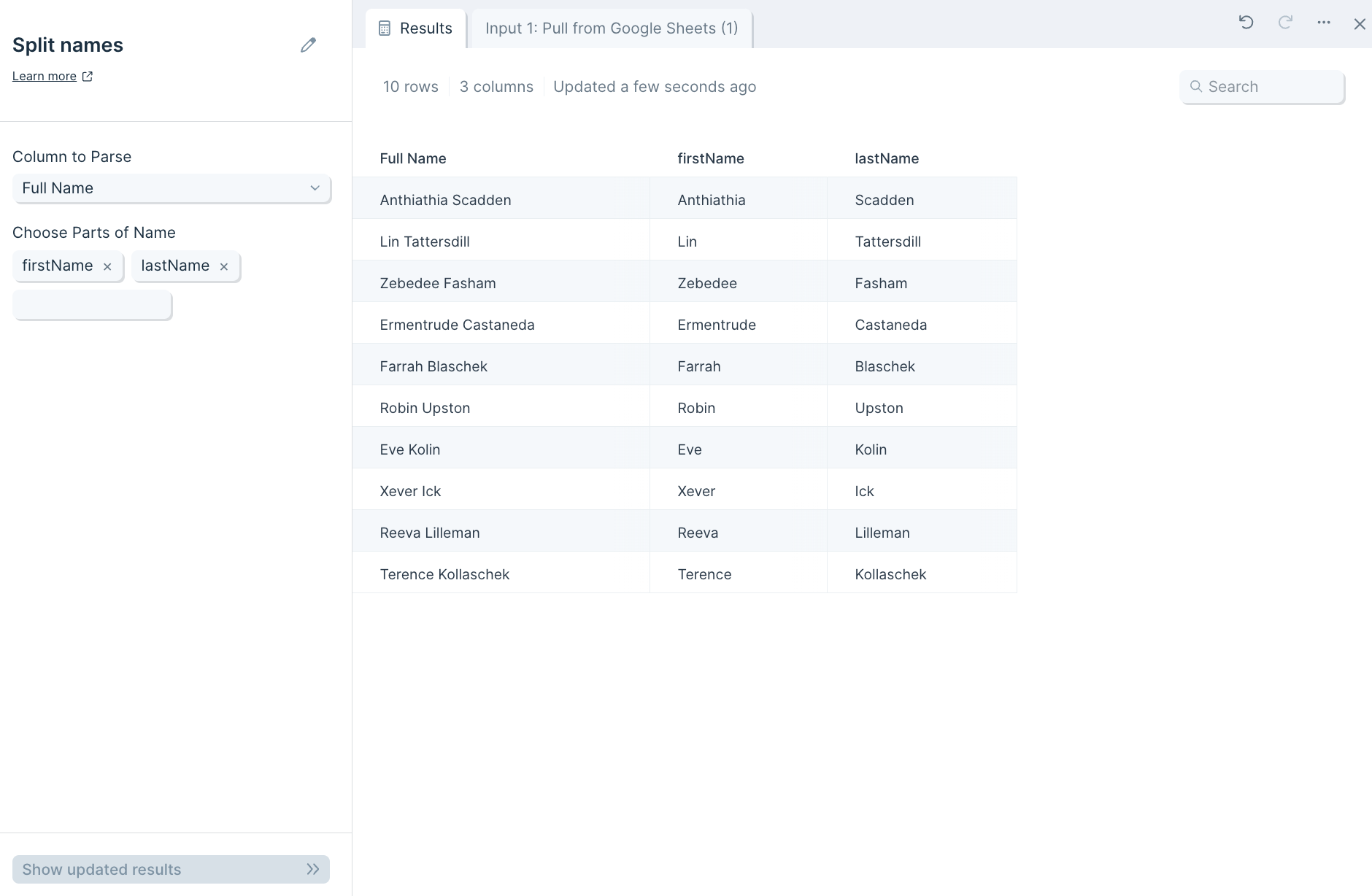Click the 10 rows count label
The width and height of the screenshot is (1372, 896).
pos(411,87)
